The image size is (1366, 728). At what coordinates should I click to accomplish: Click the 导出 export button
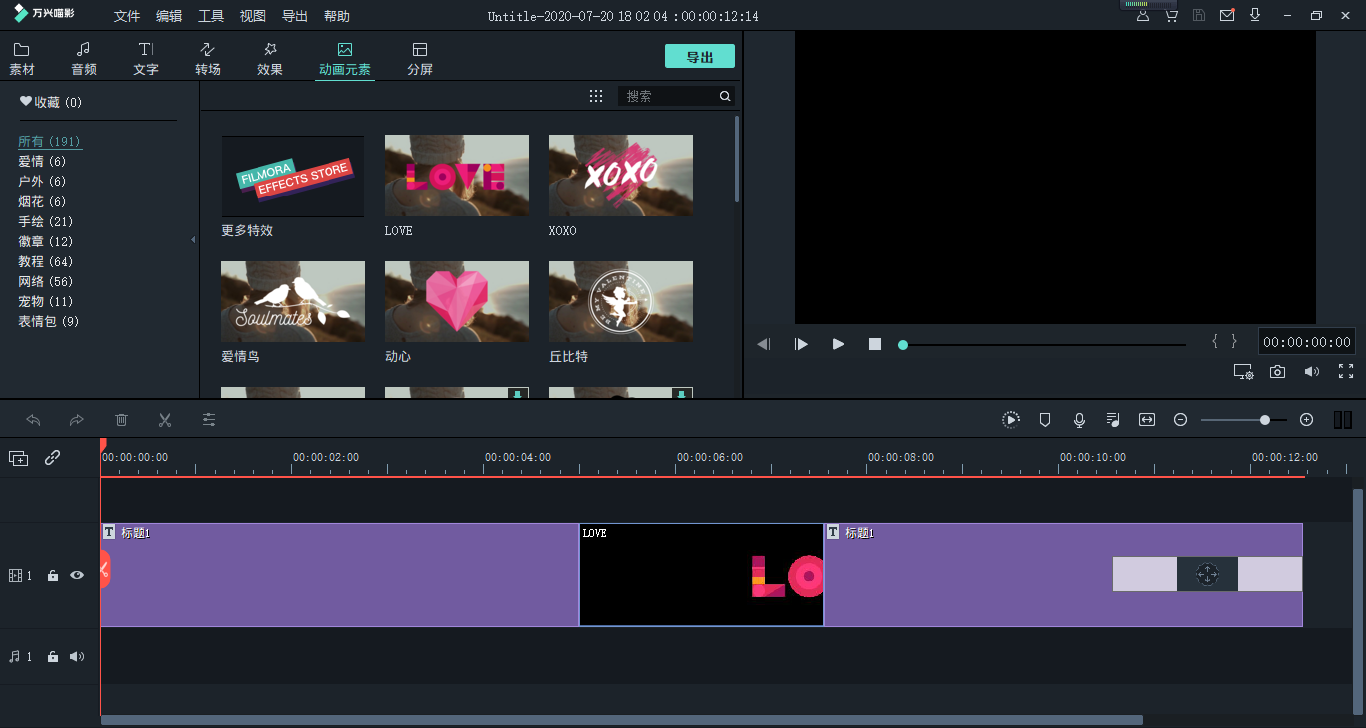[x=699, y=57]
